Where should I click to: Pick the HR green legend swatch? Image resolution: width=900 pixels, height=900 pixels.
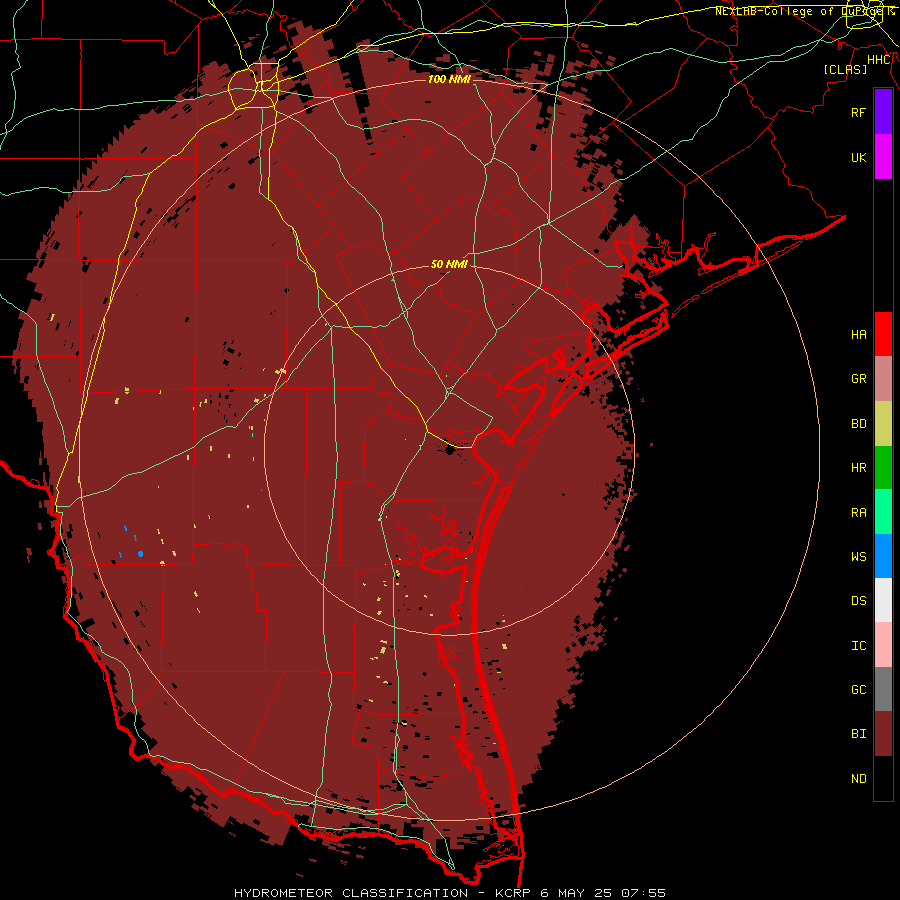pos(883,468)
